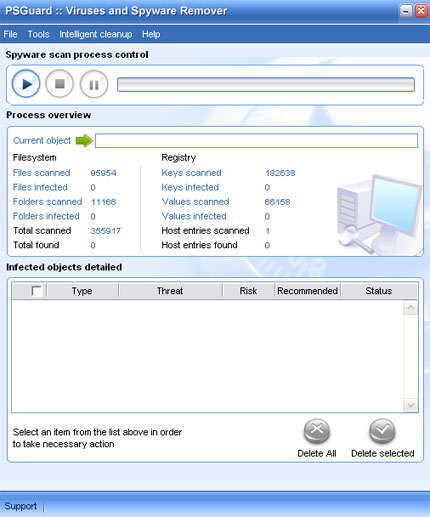Screen dimensions: 430x517
Task: Click the Folders infected label
Action: [46, 216]
